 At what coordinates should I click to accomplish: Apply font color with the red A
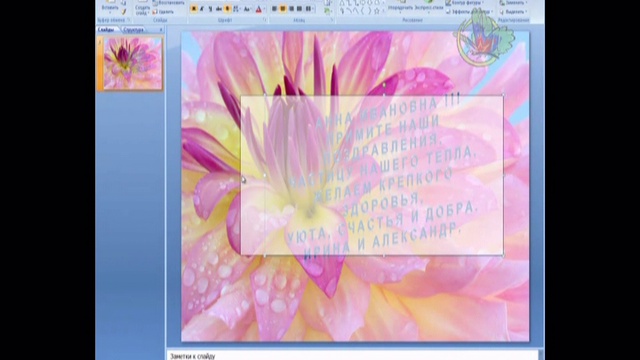coord(258,9)
